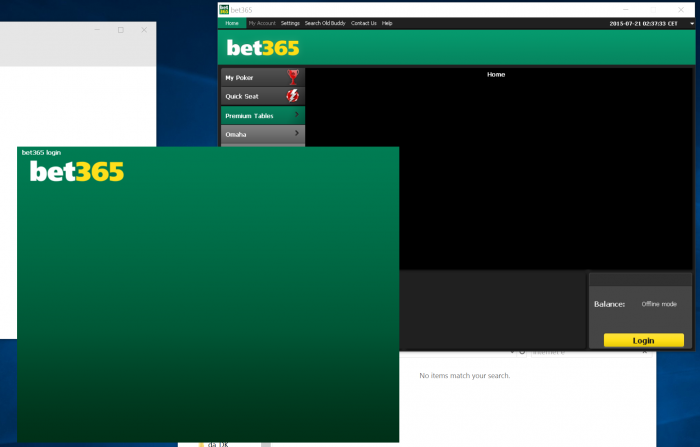Click the yellow Login button

pyautogui.click(x=643, y=340)
